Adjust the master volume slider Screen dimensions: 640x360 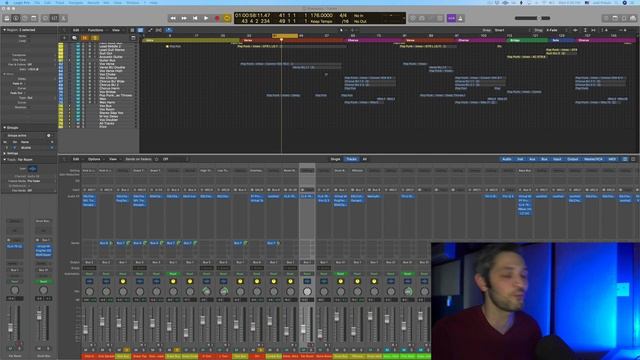coord(532,18)
